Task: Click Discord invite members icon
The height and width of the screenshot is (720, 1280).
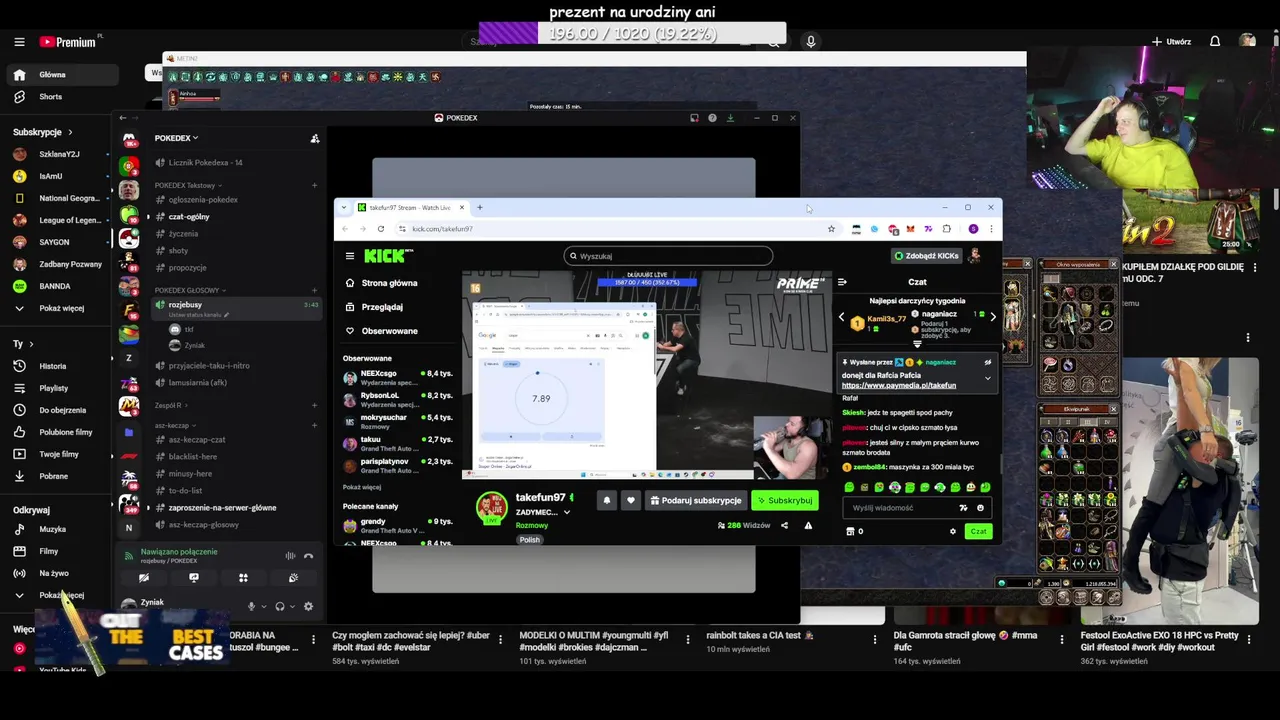Action: pos(315,138)
